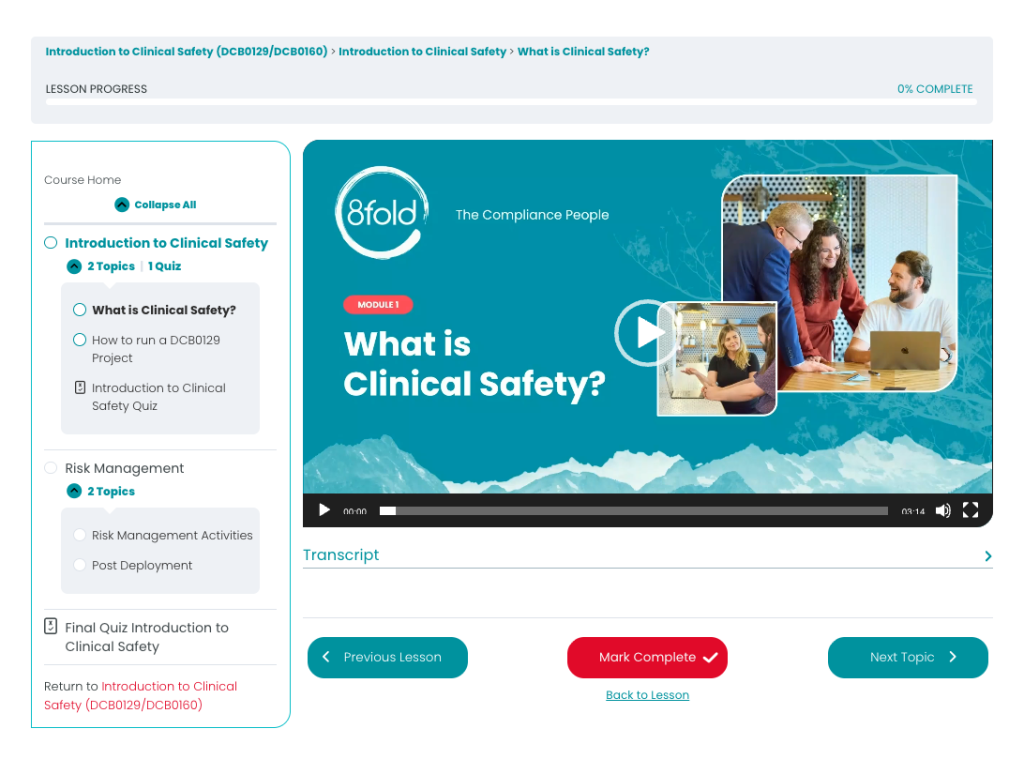Screen dimensions: 1024x759
Task: Toggle Introduction to Clinical Safety completion circle
Action: click(x=50, y=243)
